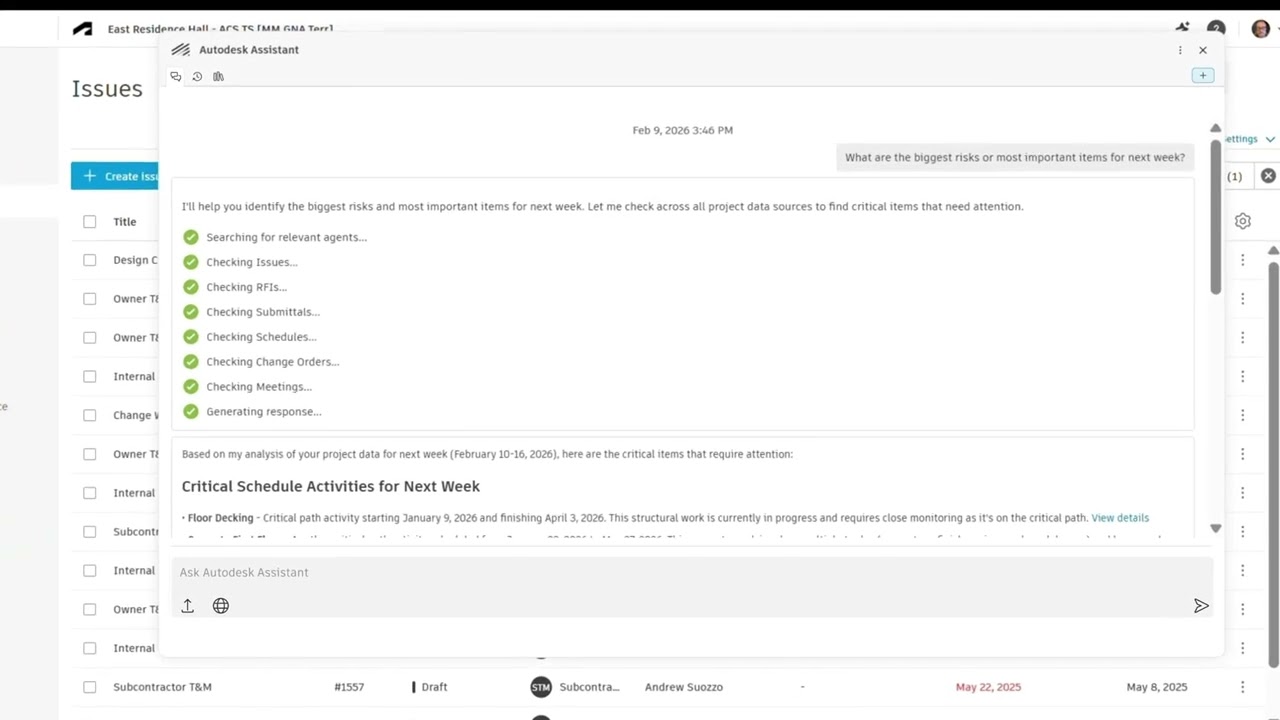Open the table column settings gear
Image resolution: width=1280 pixels, height=720 pixels.
(1243, 221)
